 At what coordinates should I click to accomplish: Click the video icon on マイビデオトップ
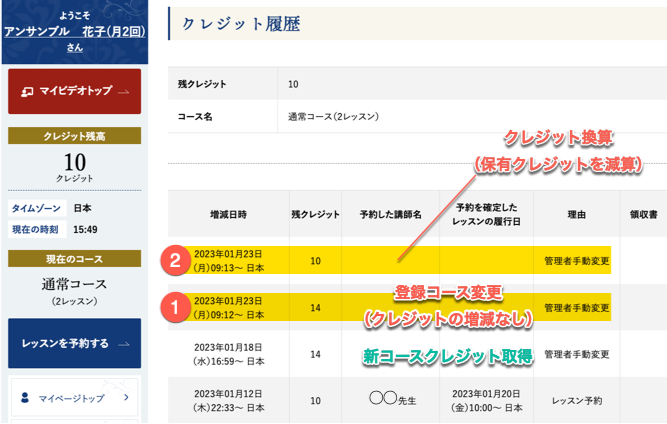31,92
